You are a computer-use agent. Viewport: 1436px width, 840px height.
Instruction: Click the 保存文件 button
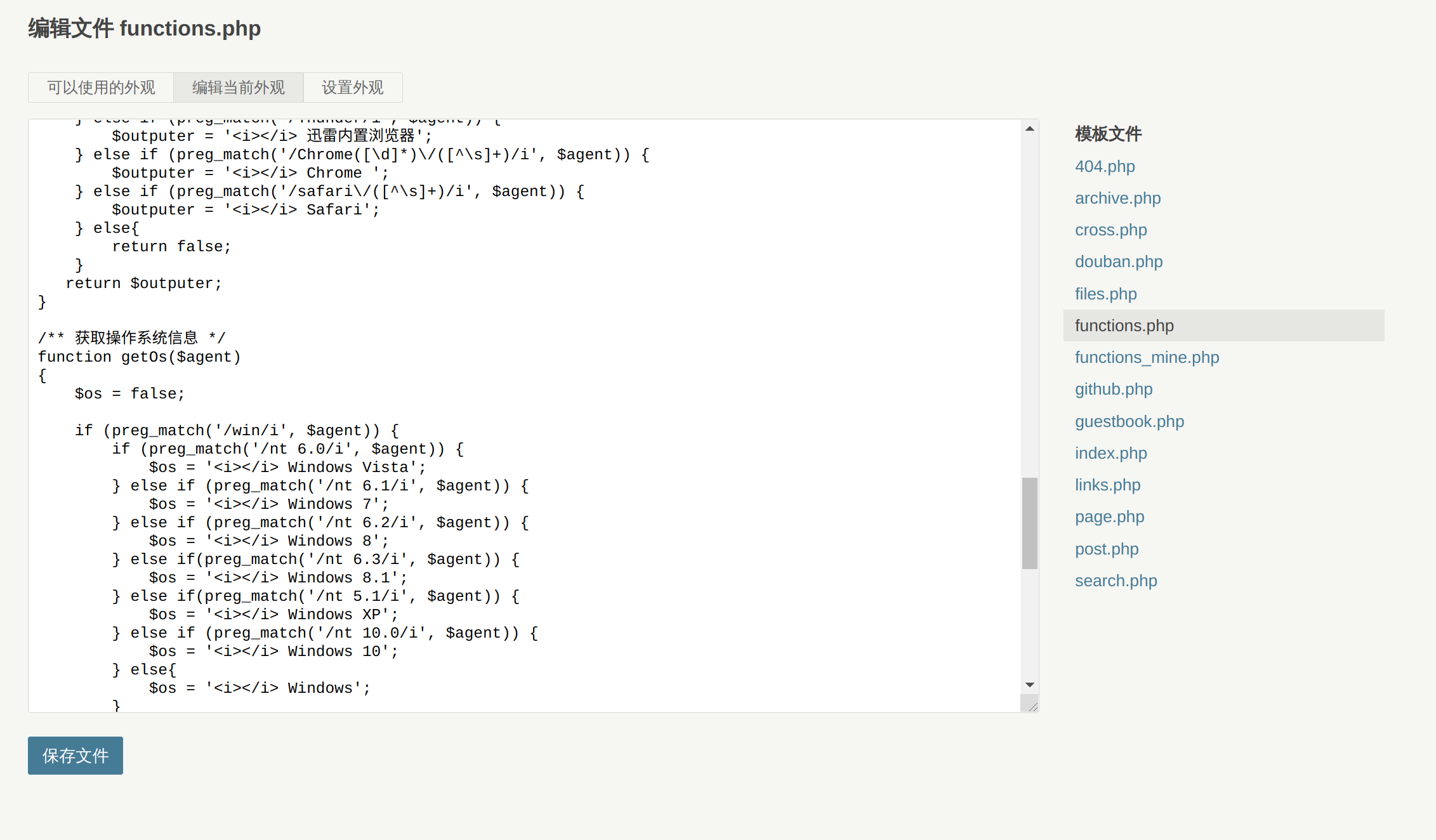(x=76, y=756)
